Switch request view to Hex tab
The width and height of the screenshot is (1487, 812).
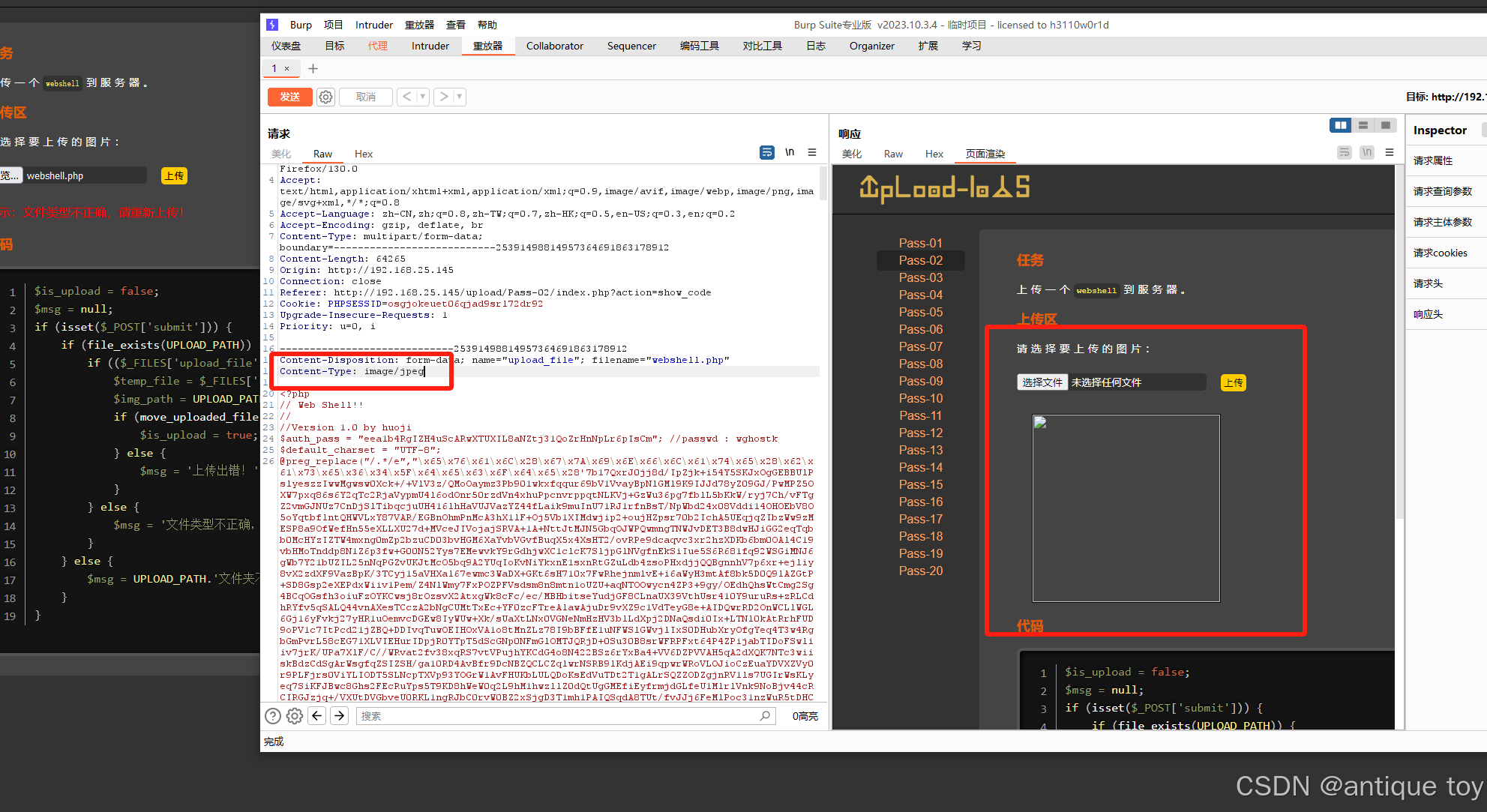tap(364, 154)
